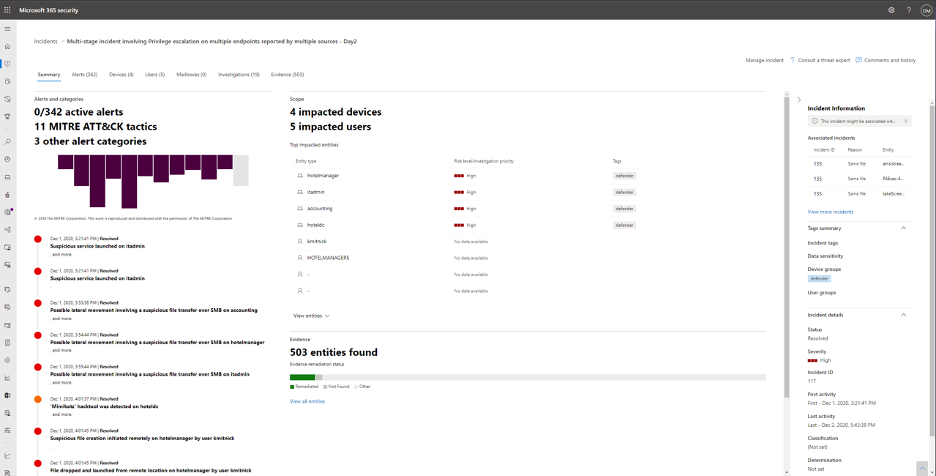The height and width of the screenshot is (476, 936).
Task: Collapse the Tags summary section
Action: tap(903, 228)
